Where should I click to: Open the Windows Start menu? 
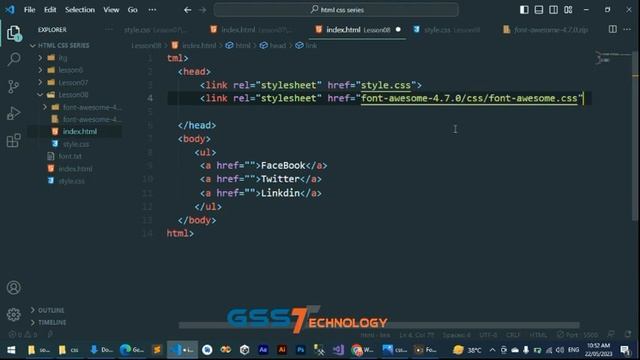11,350
